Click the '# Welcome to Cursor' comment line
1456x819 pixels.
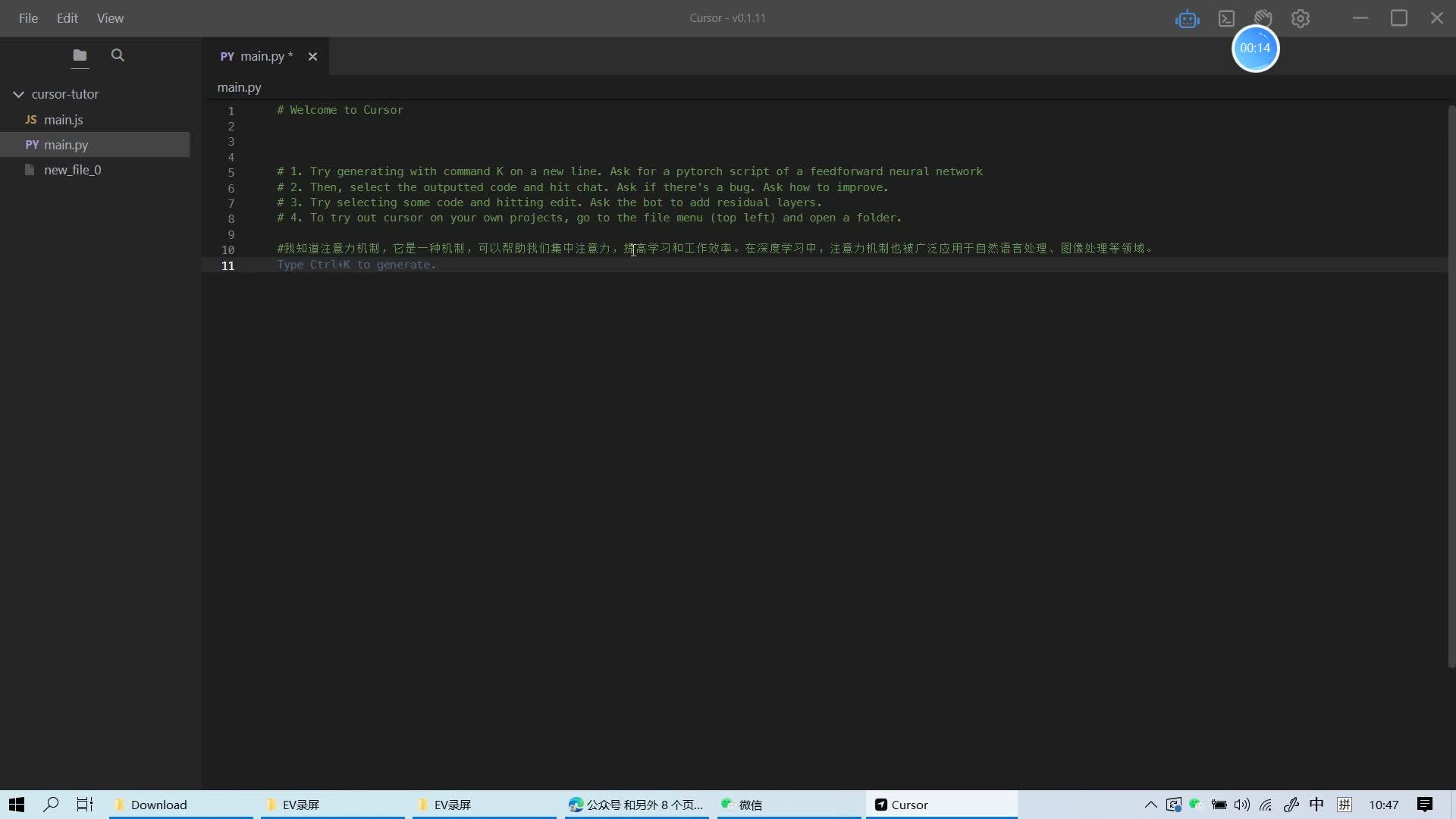click(x=340, y=110)
